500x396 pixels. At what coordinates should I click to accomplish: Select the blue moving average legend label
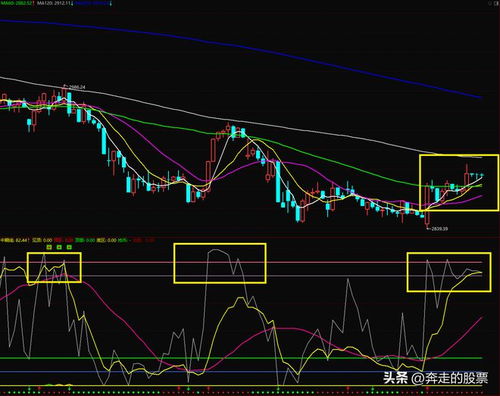click(x=92, y=3)
